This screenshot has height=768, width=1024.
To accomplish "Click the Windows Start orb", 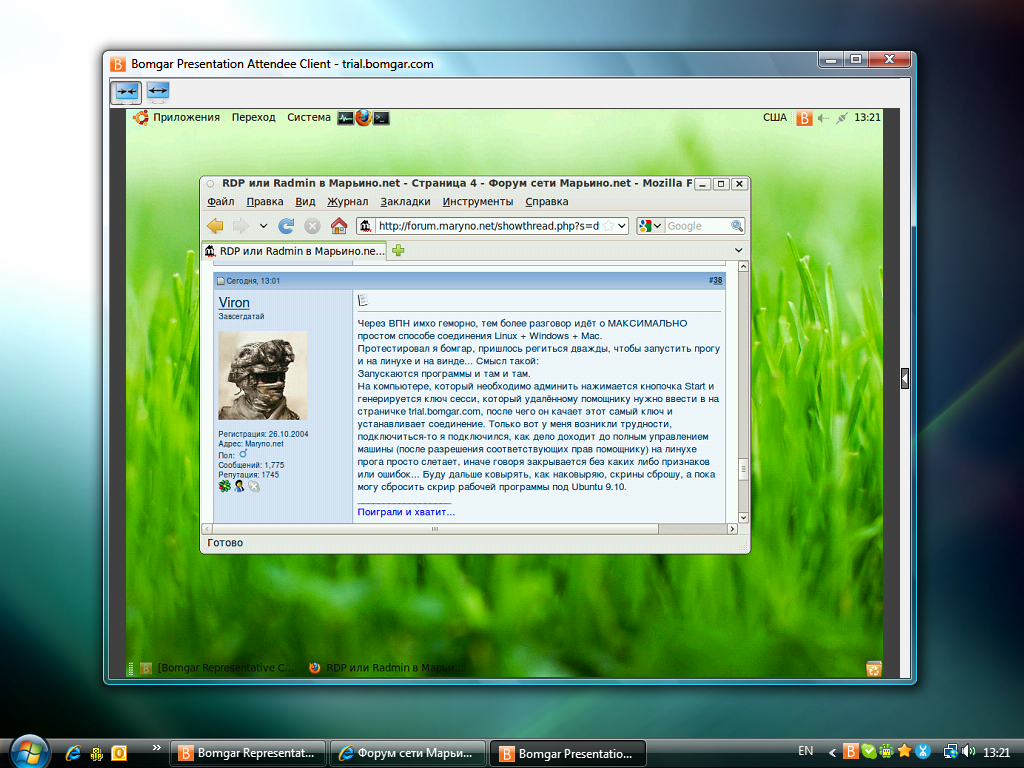I will pyautogui.click(x=29, y=751).
